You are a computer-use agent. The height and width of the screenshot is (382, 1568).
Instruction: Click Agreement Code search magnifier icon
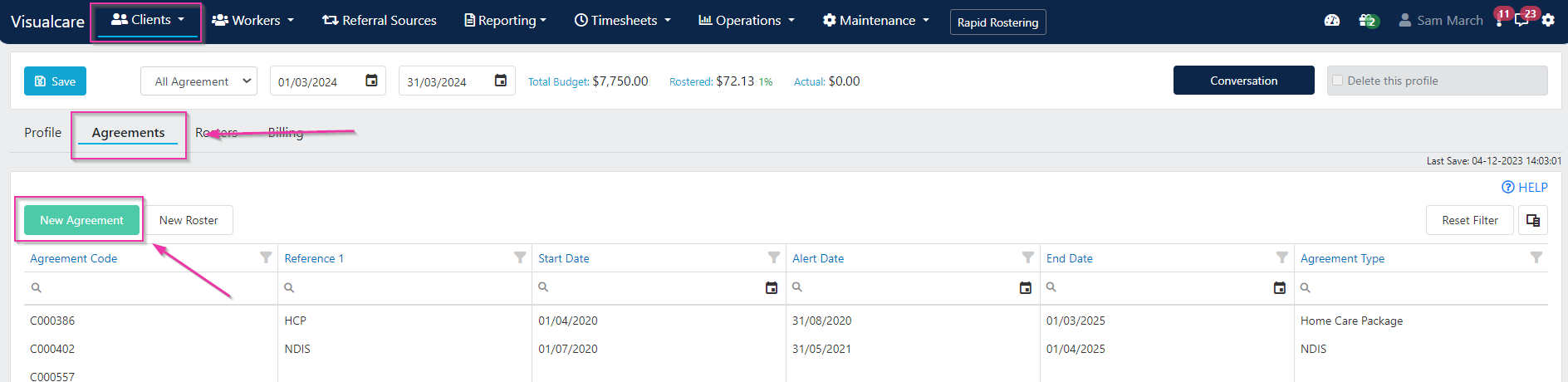tap(36, 287)
